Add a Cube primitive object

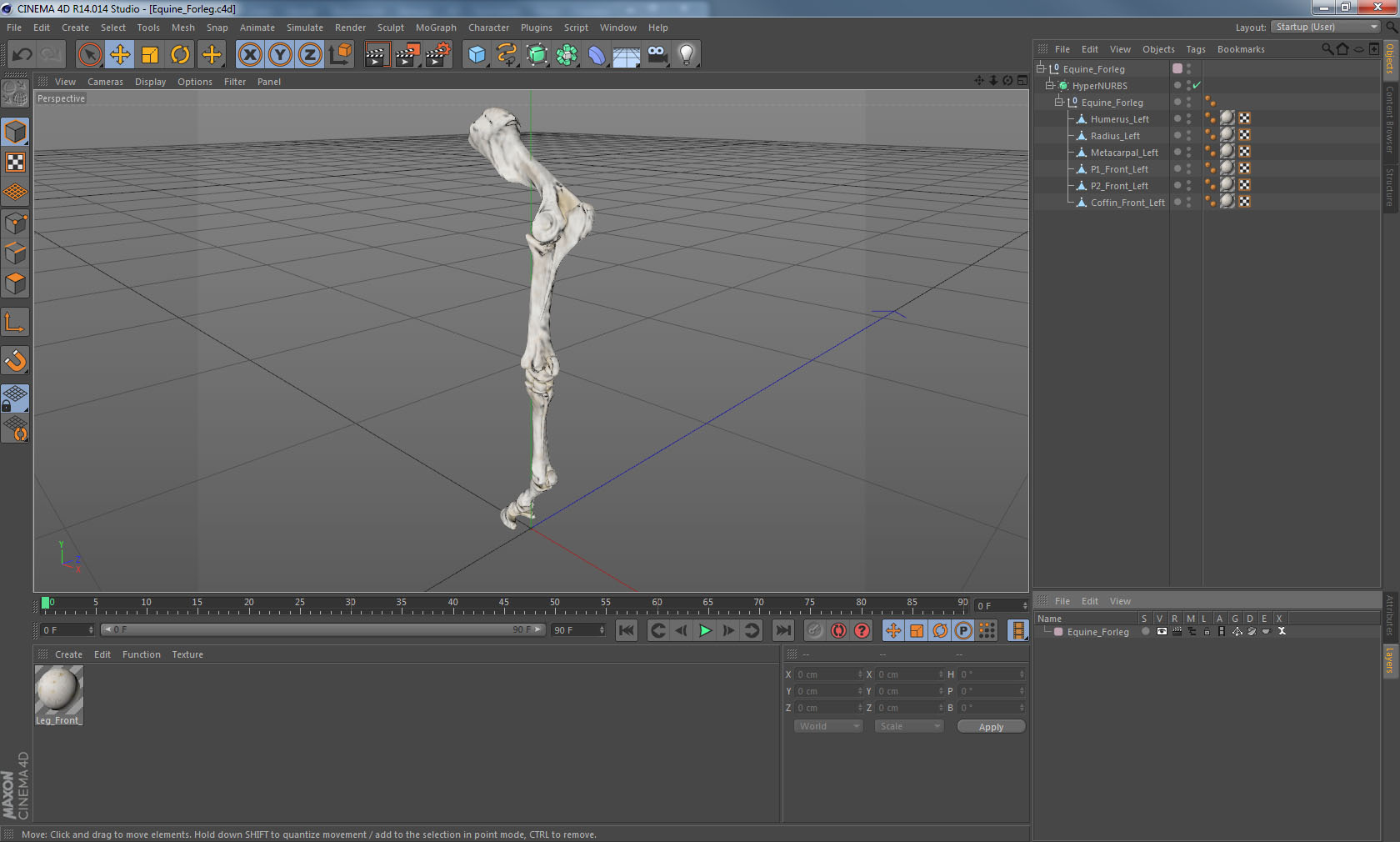[x=477, y=55]
